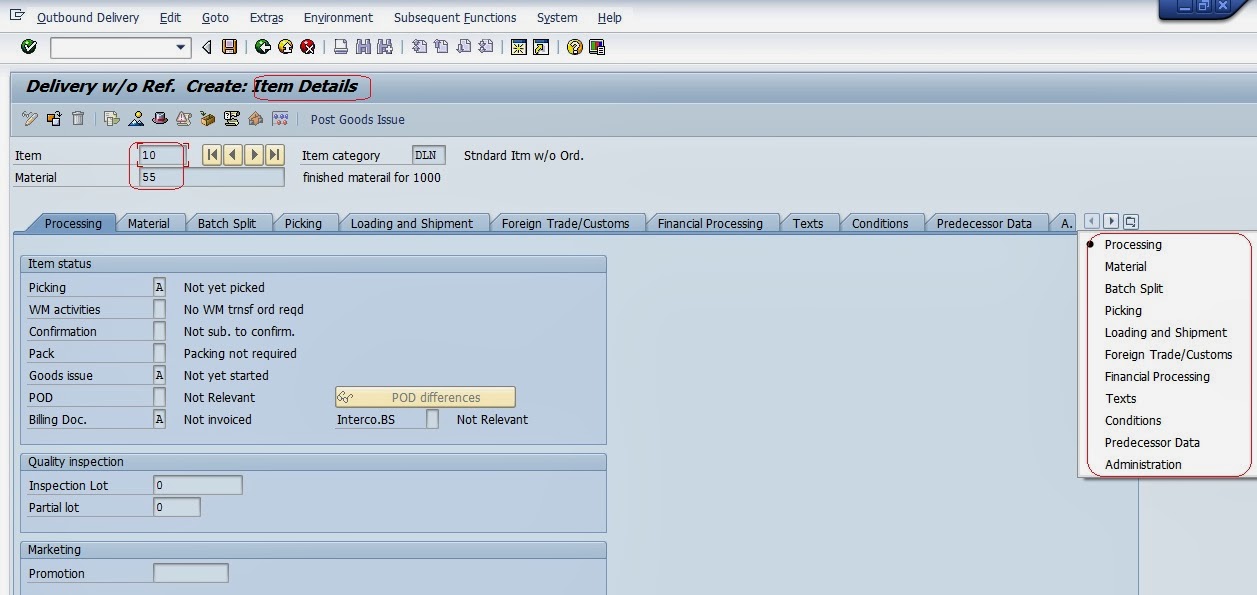Switch to the Loading and Shipment tab
1257x595 pixels.
pyautogui.click(x=412, y=223)
